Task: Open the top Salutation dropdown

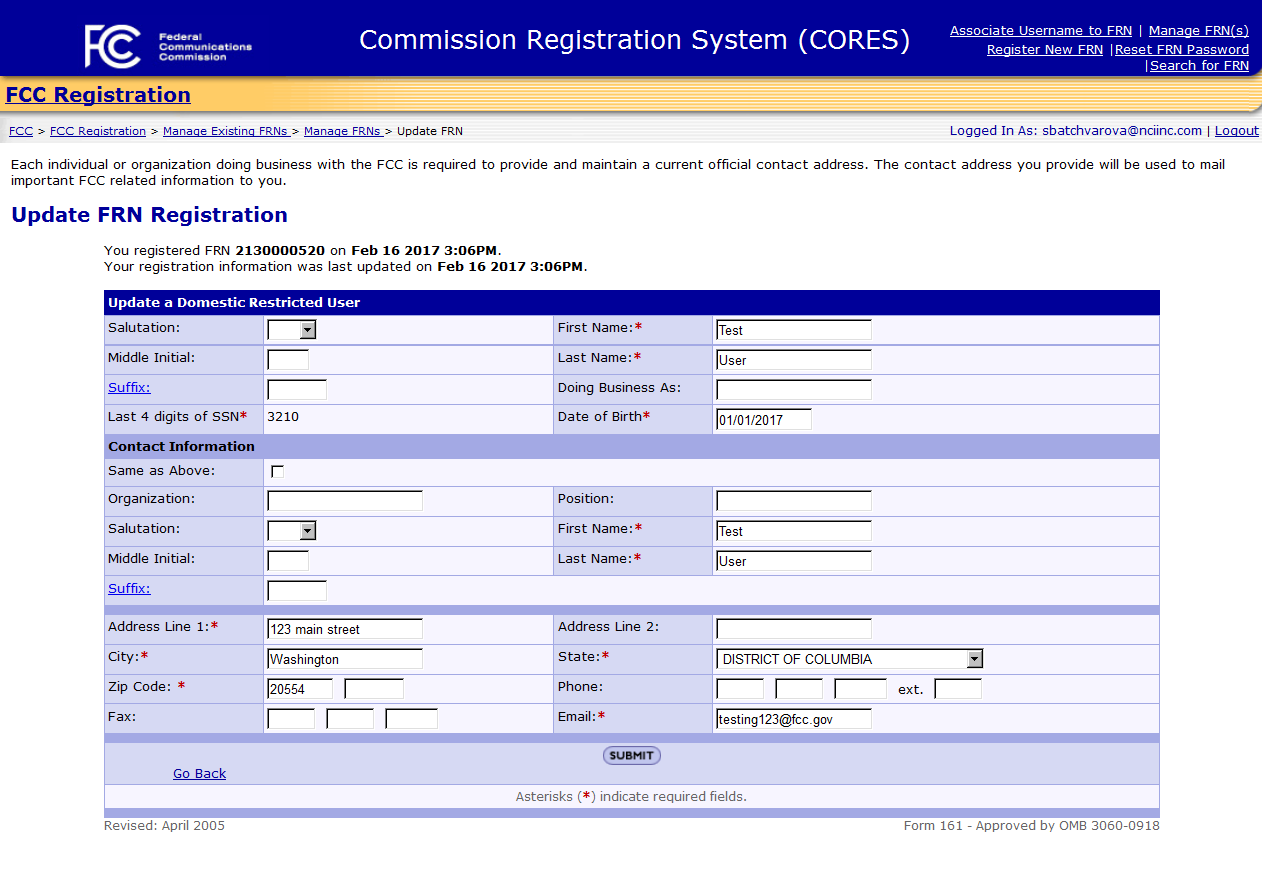Action: point(291,330)
